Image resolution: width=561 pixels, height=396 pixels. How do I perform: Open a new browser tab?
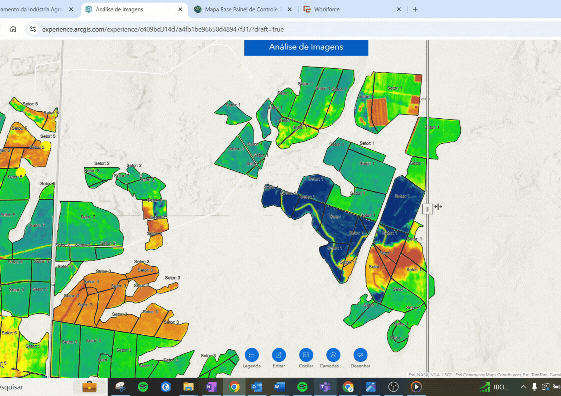click(x=415, y=9)
